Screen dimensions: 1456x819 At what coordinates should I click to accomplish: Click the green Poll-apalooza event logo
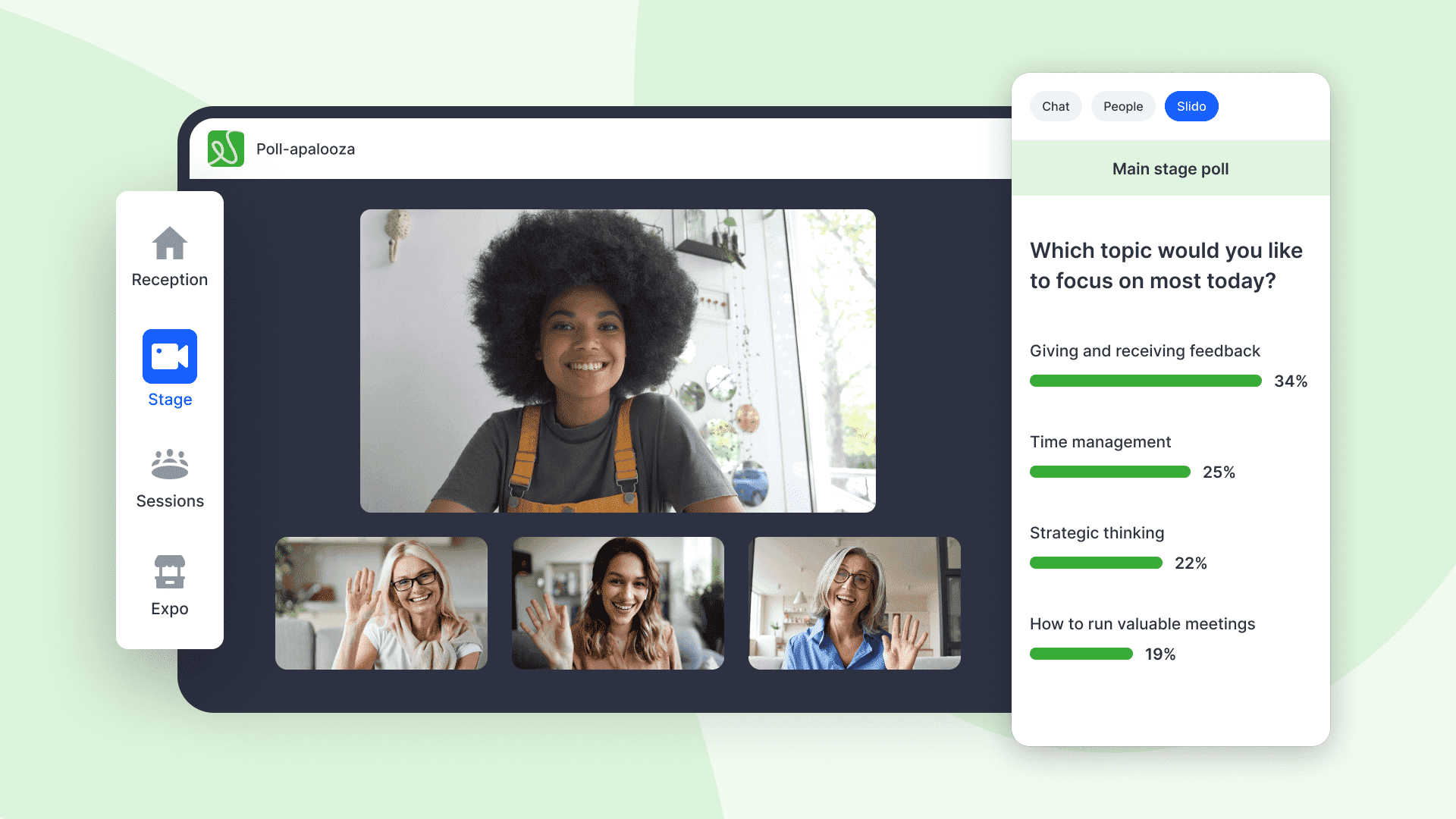pyautogui.click(x=226, y=149)
